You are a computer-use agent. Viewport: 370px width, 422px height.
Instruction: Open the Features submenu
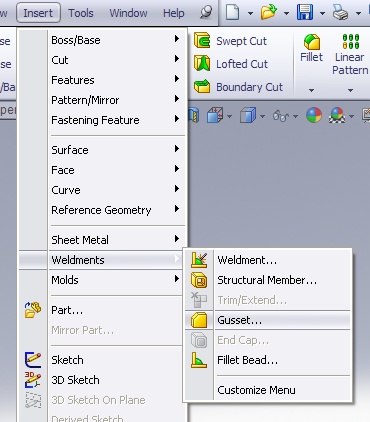point(117,80)
